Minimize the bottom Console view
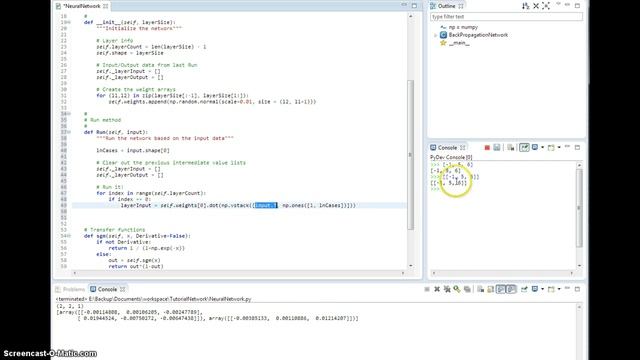The height and width of the screenshot is (360, 640). (567, 289)
